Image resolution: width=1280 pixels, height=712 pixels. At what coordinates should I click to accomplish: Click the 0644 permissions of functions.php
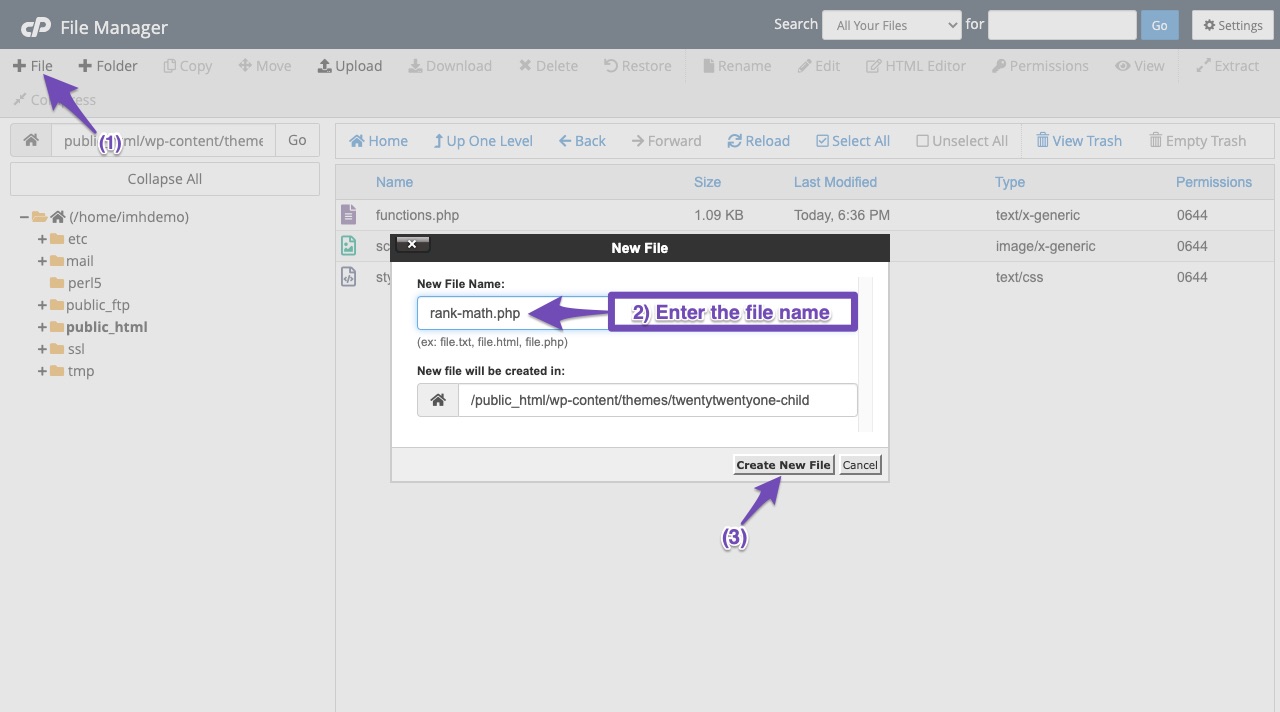pyautogui.click(x=1192, y=215)
